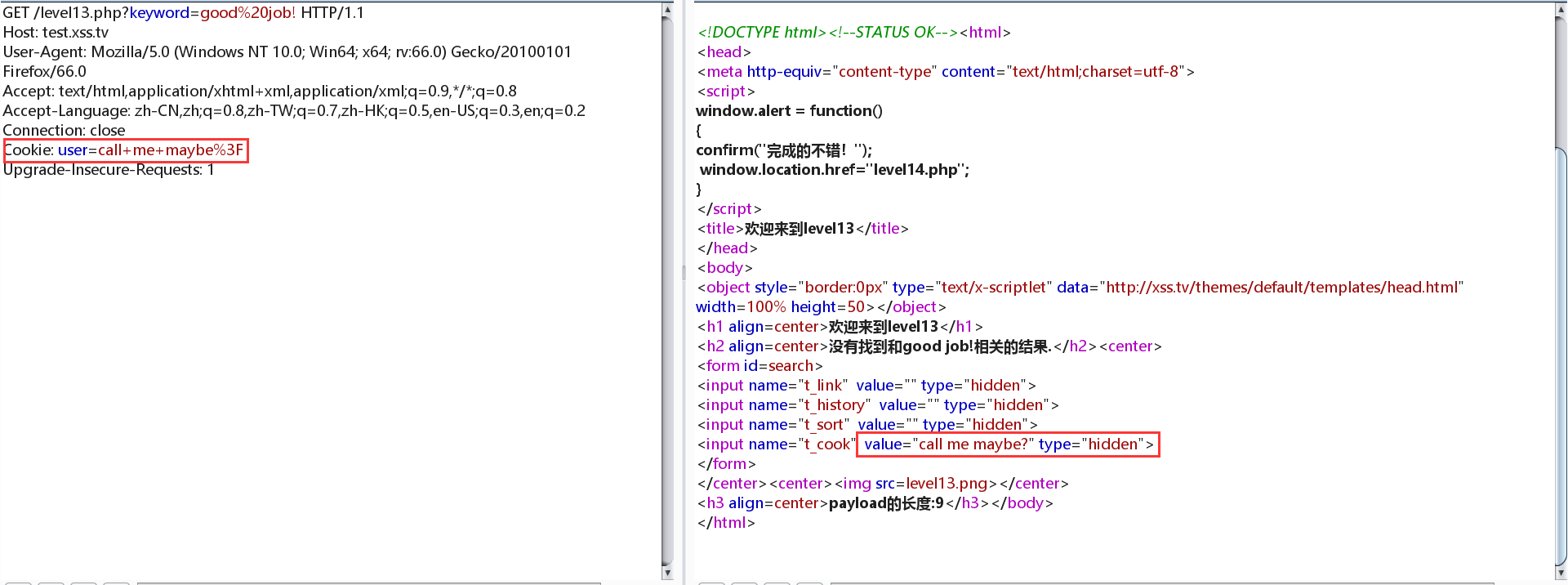The height and width of the screenshot is (585, 1568).
Task: Click the window.location.href level14.php line
Action: tap(835, 170)
